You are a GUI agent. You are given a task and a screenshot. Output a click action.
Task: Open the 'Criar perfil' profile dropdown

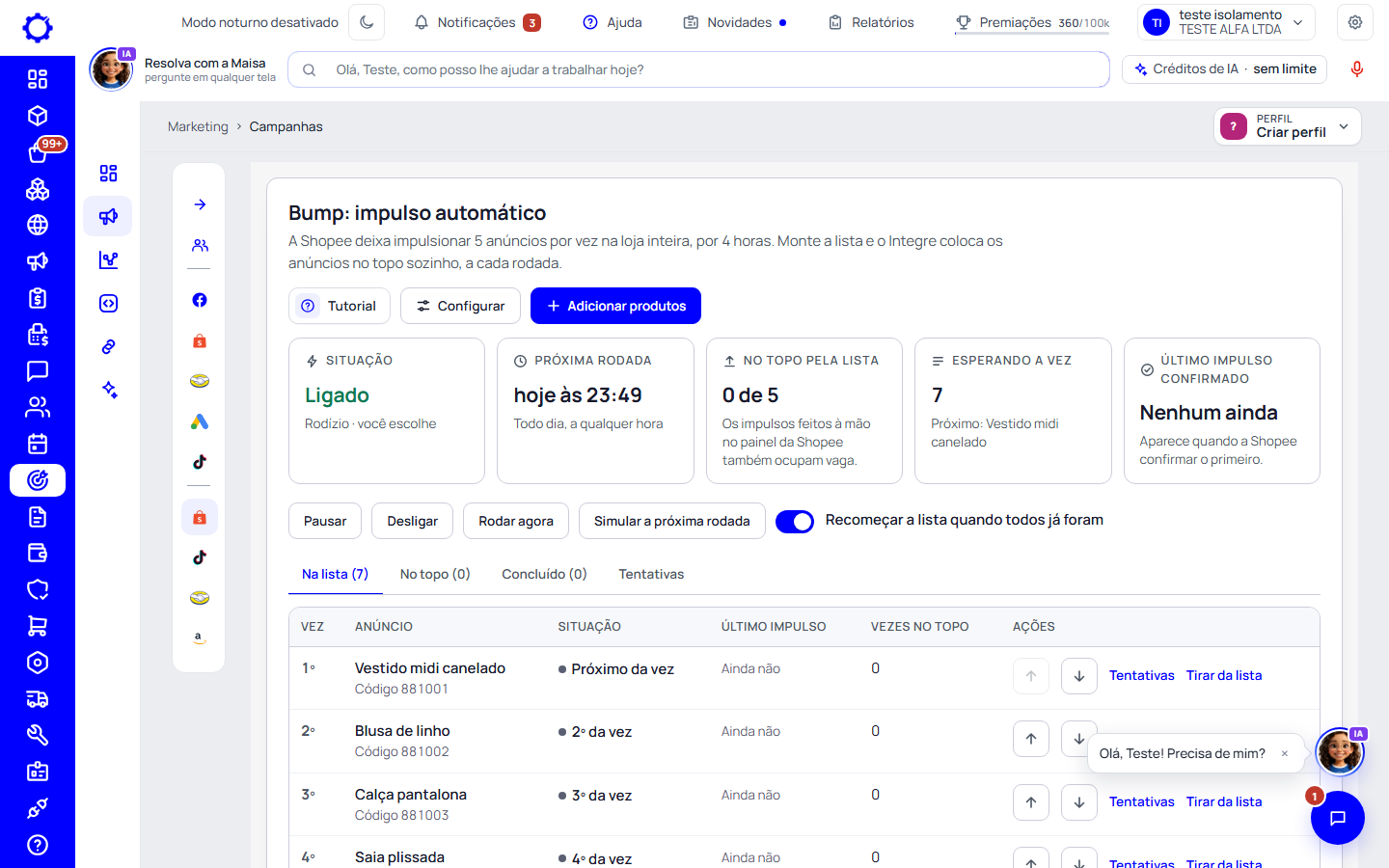(1288, 126)
